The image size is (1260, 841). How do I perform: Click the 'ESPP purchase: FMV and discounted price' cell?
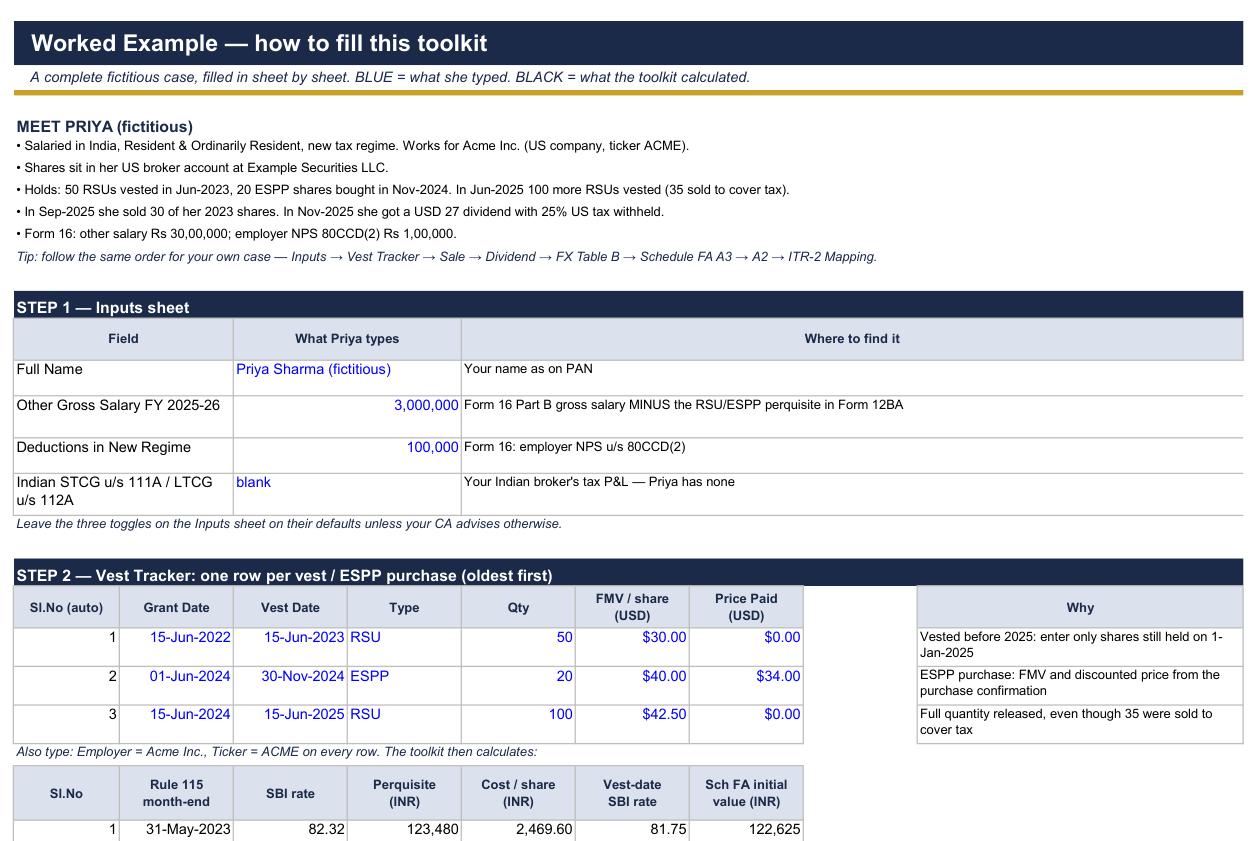click(1080, 686)
